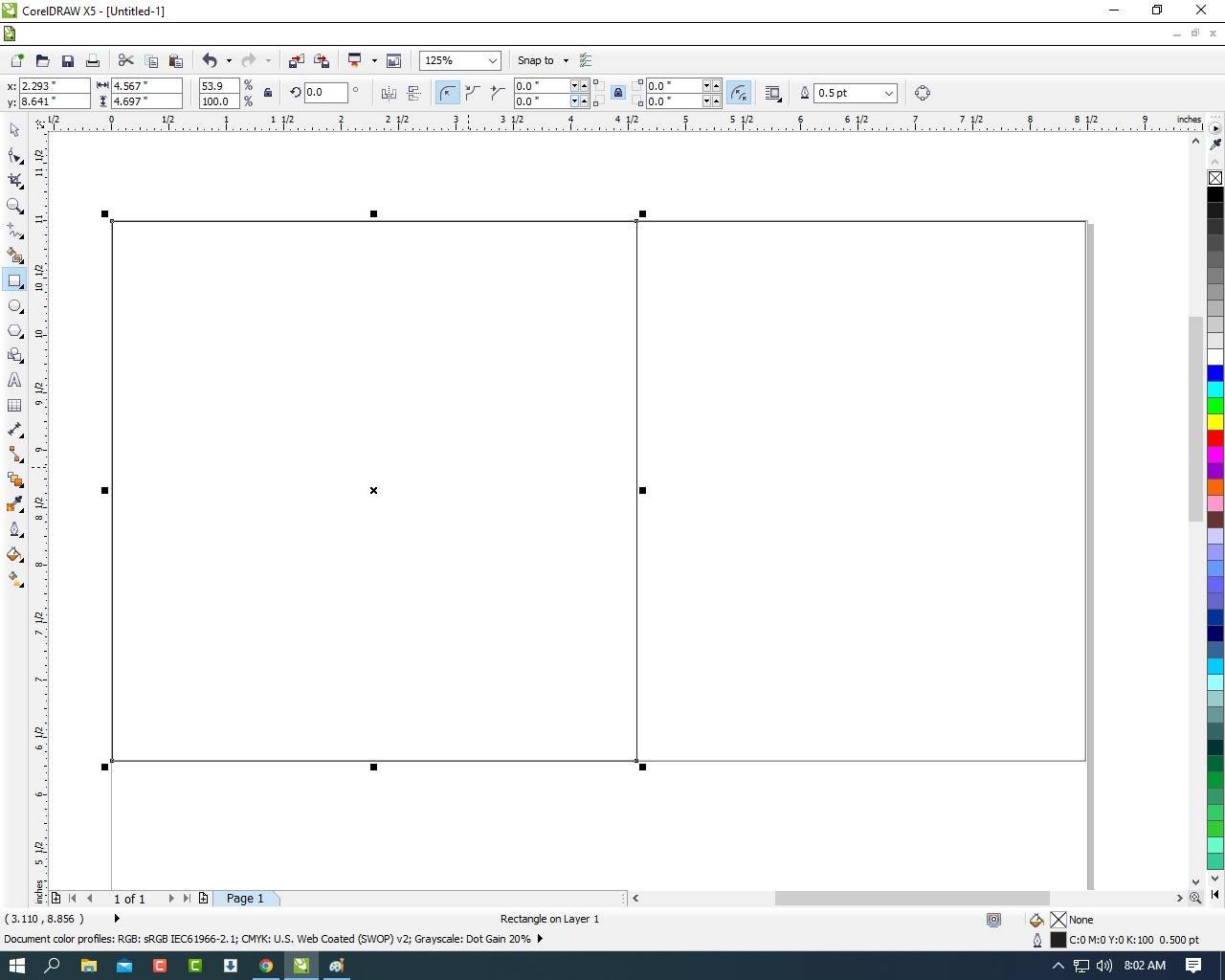Pick the Yellow color swatch

tap(1215, 422)
